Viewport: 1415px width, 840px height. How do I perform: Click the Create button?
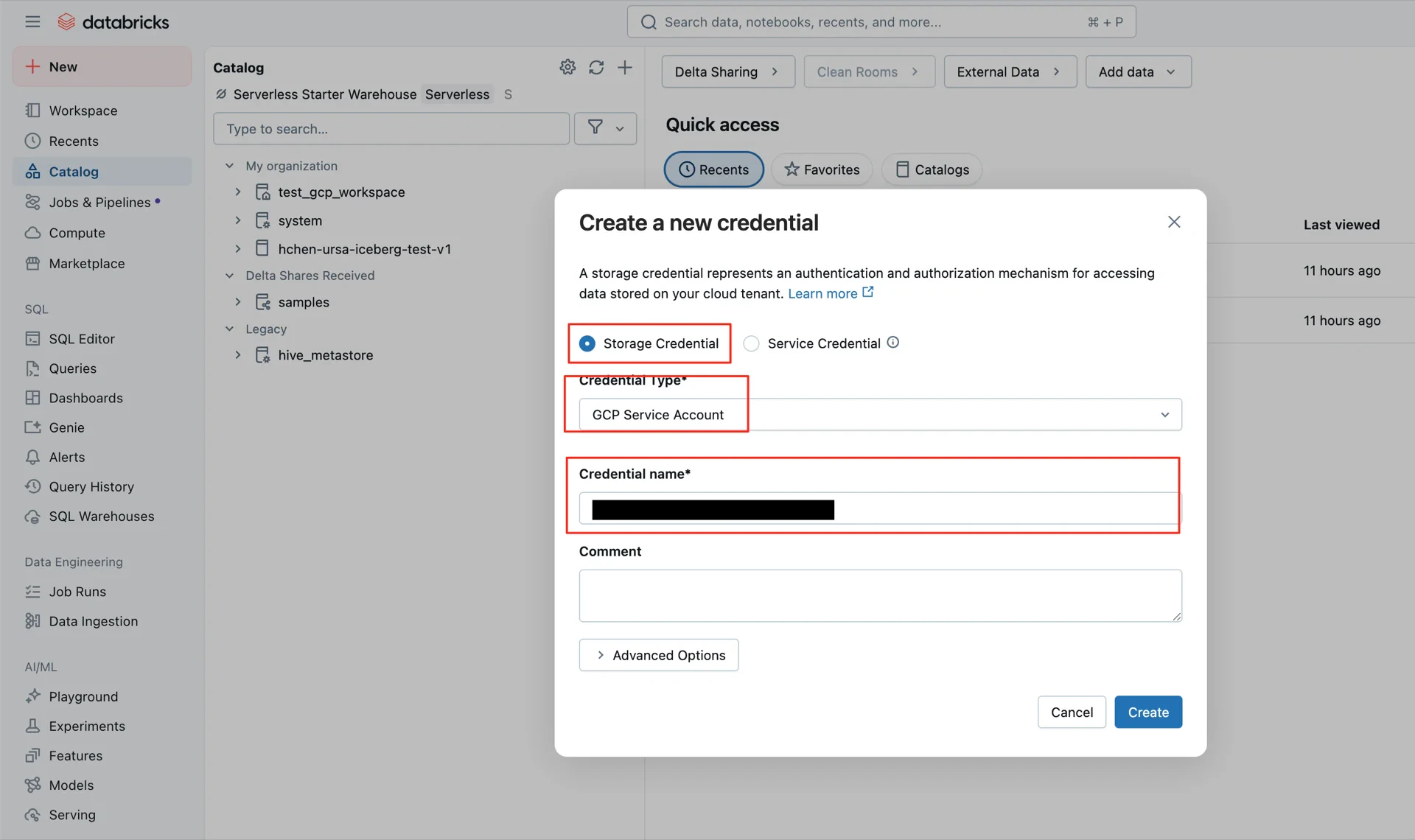click(x=1148, y=712)
